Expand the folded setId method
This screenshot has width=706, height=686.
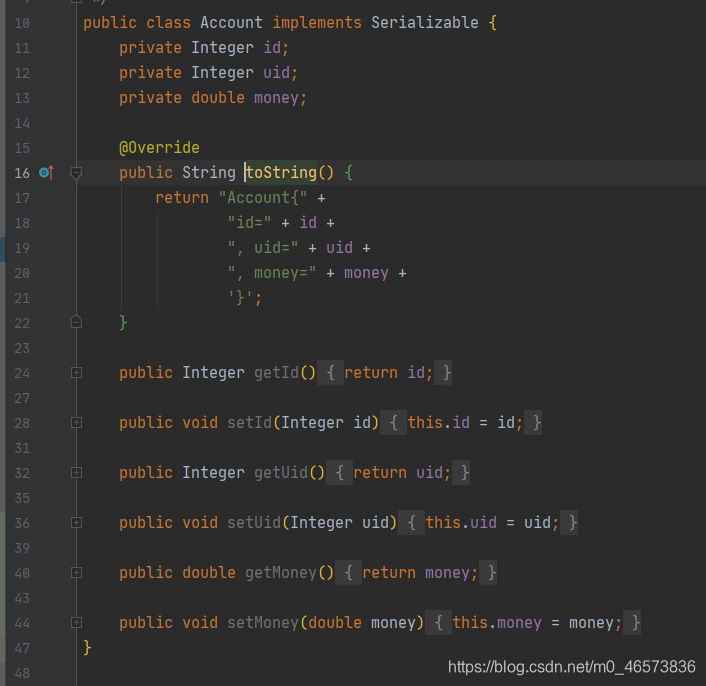click(76, 422)
